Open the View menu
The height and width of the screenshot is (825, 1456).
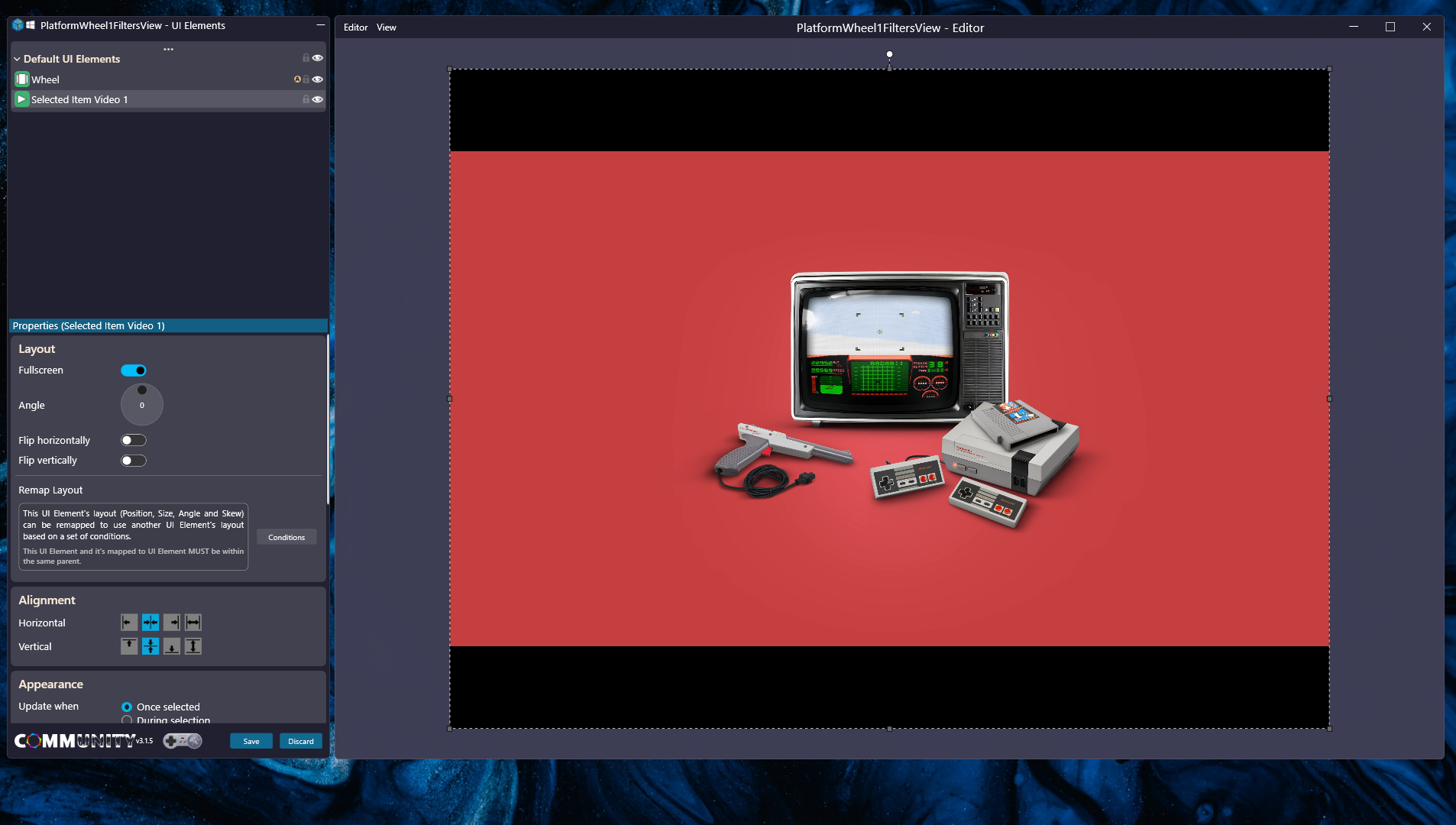click(x=387, y=27)
